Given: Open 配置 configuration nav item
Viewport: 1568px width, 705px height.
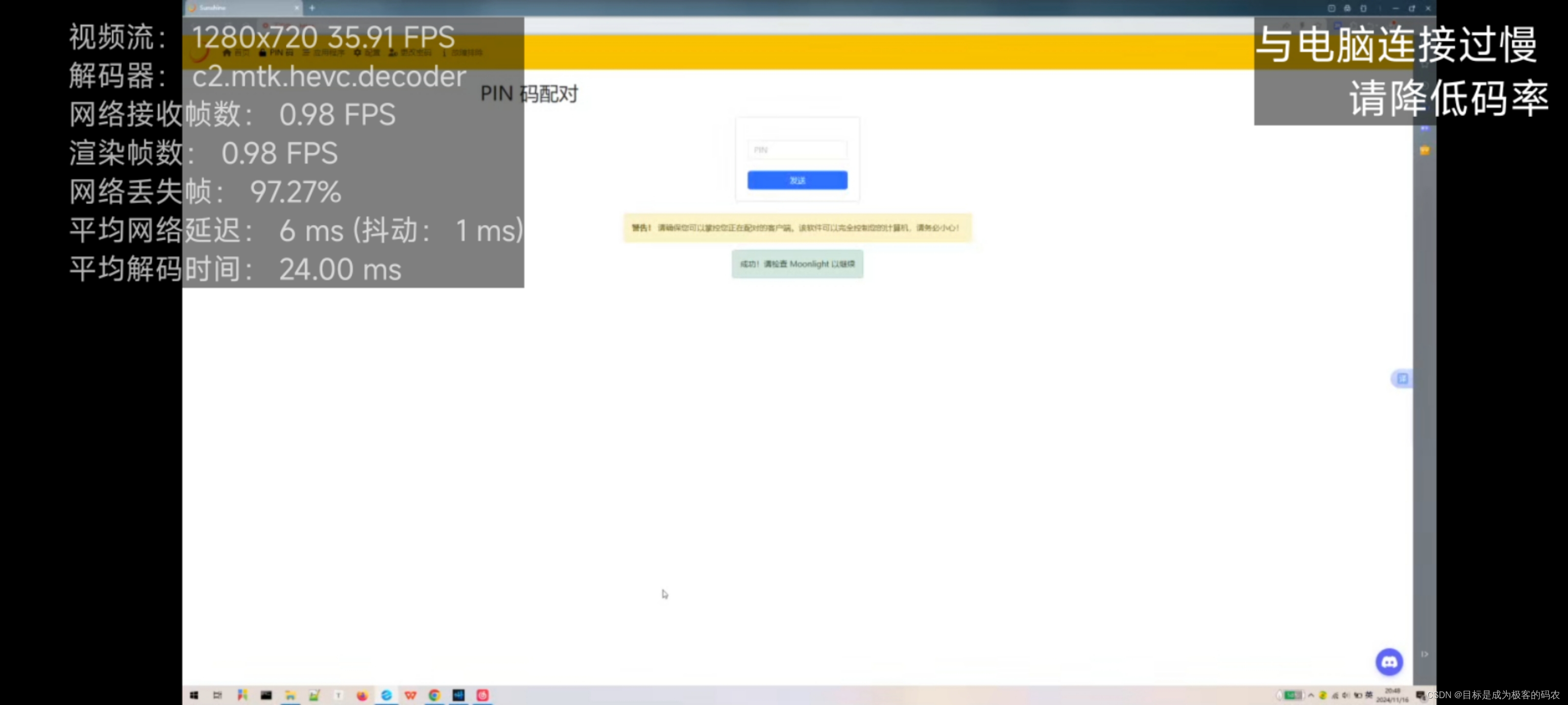Looking at the screenshot, I should [x=367, y=53].
